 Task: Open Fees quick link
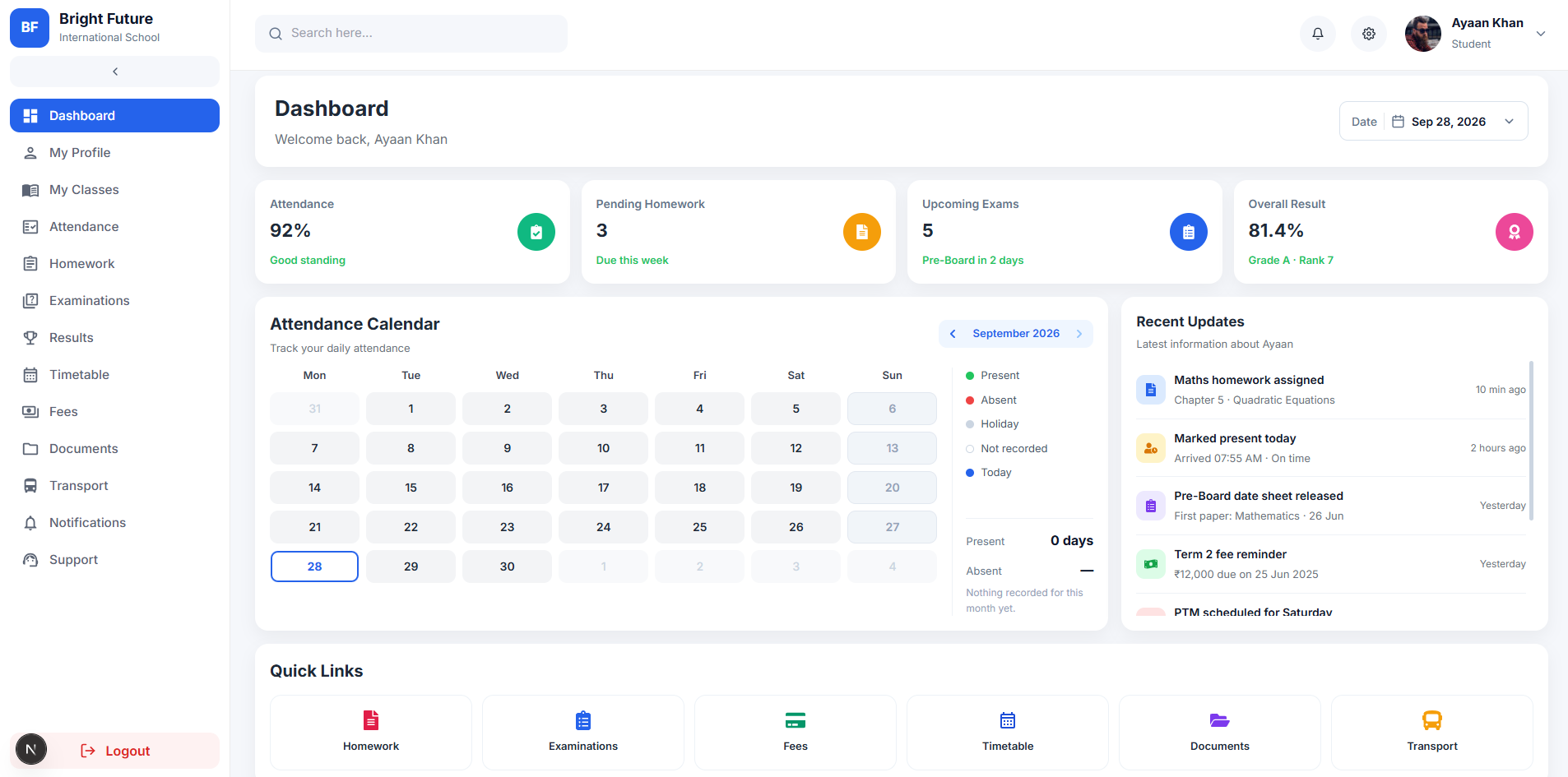click(796, 732)
